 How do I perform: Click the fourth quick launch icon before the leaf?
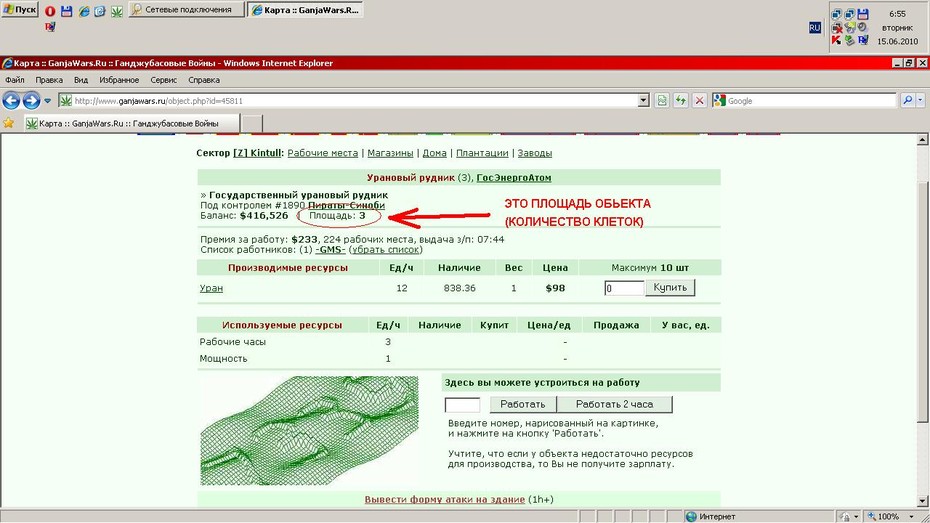point(100,11)
